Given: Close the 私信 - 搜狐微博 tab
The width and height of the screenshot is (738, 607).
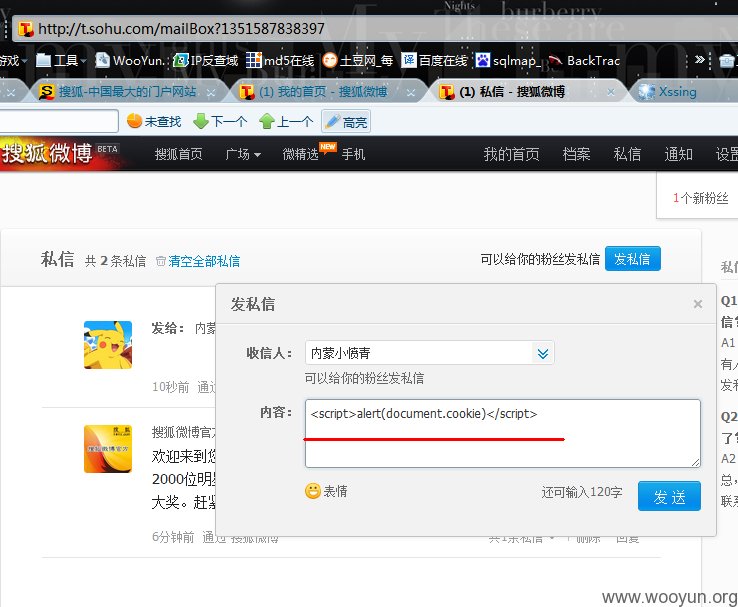Looking at the screenshot, I should pyautogui.click(x=610, y=92).
